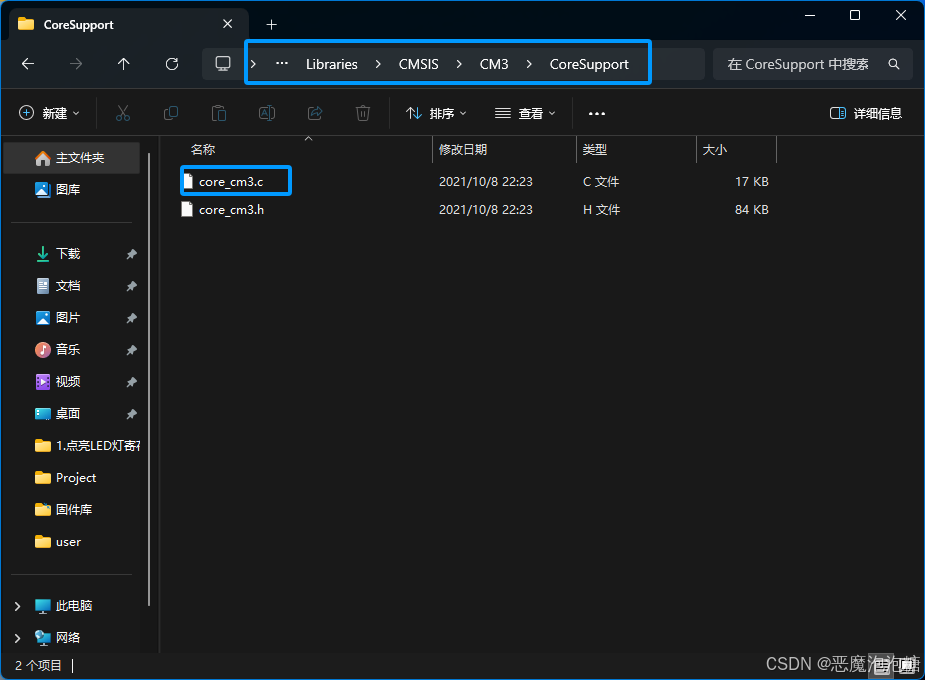925x680 pixels.
Task: Unpin 视频 using its pin icon
Action: [x=131, y=382]
